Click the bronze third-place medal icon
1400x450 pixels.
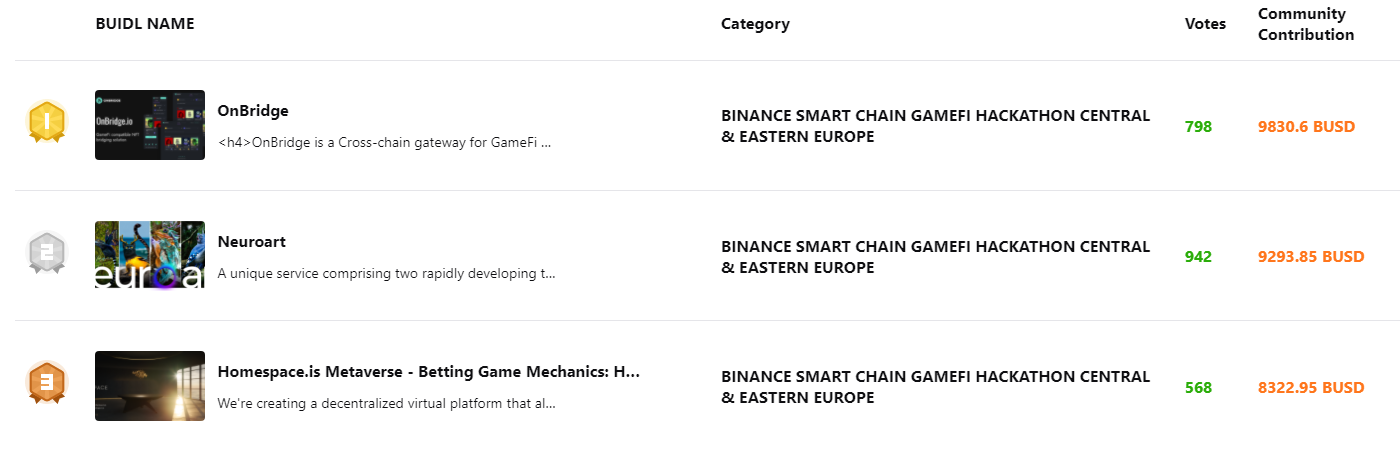point(46,383)
